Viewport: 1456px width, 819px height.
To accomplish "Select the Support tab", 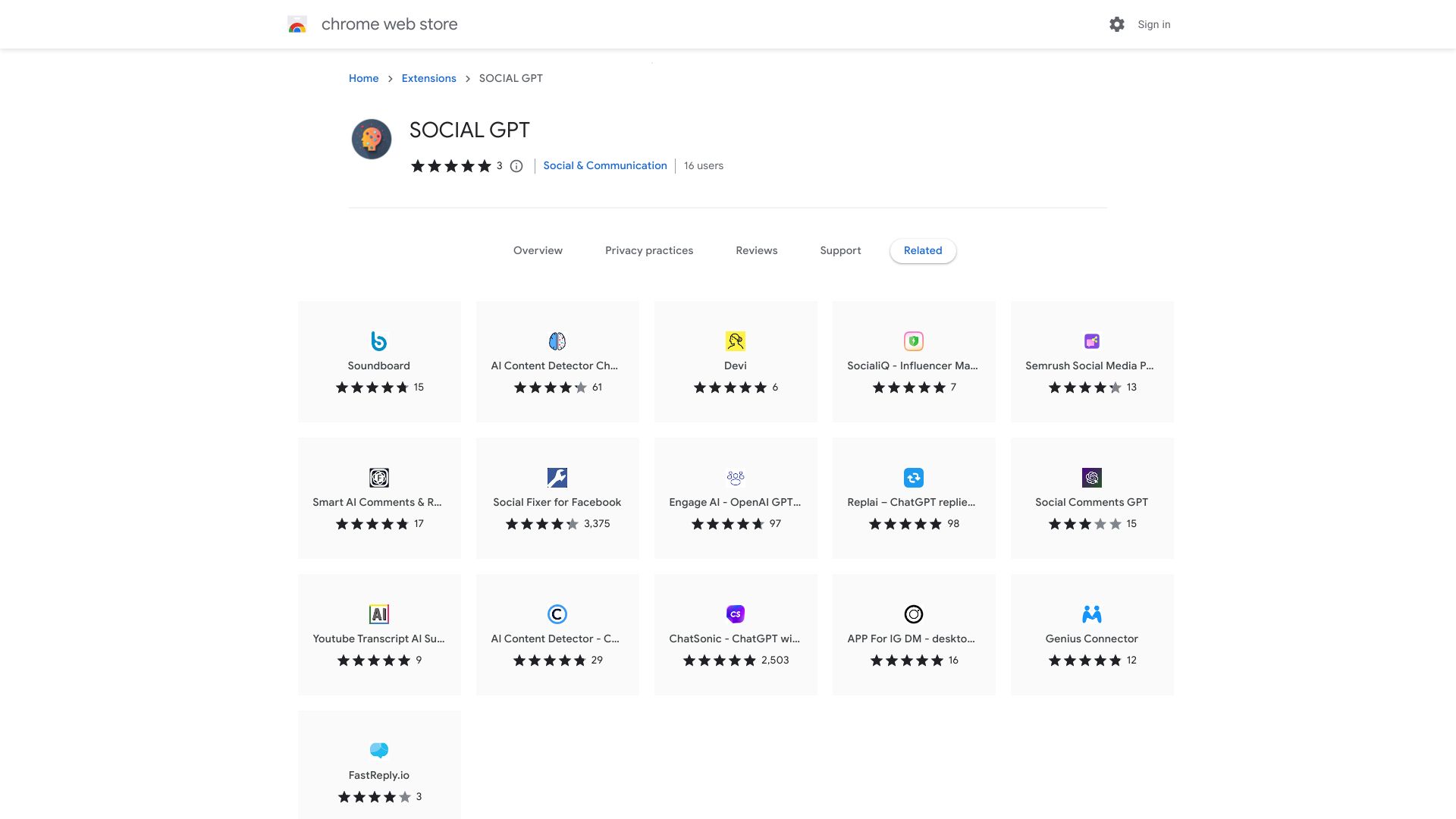I will pos(840,251).
